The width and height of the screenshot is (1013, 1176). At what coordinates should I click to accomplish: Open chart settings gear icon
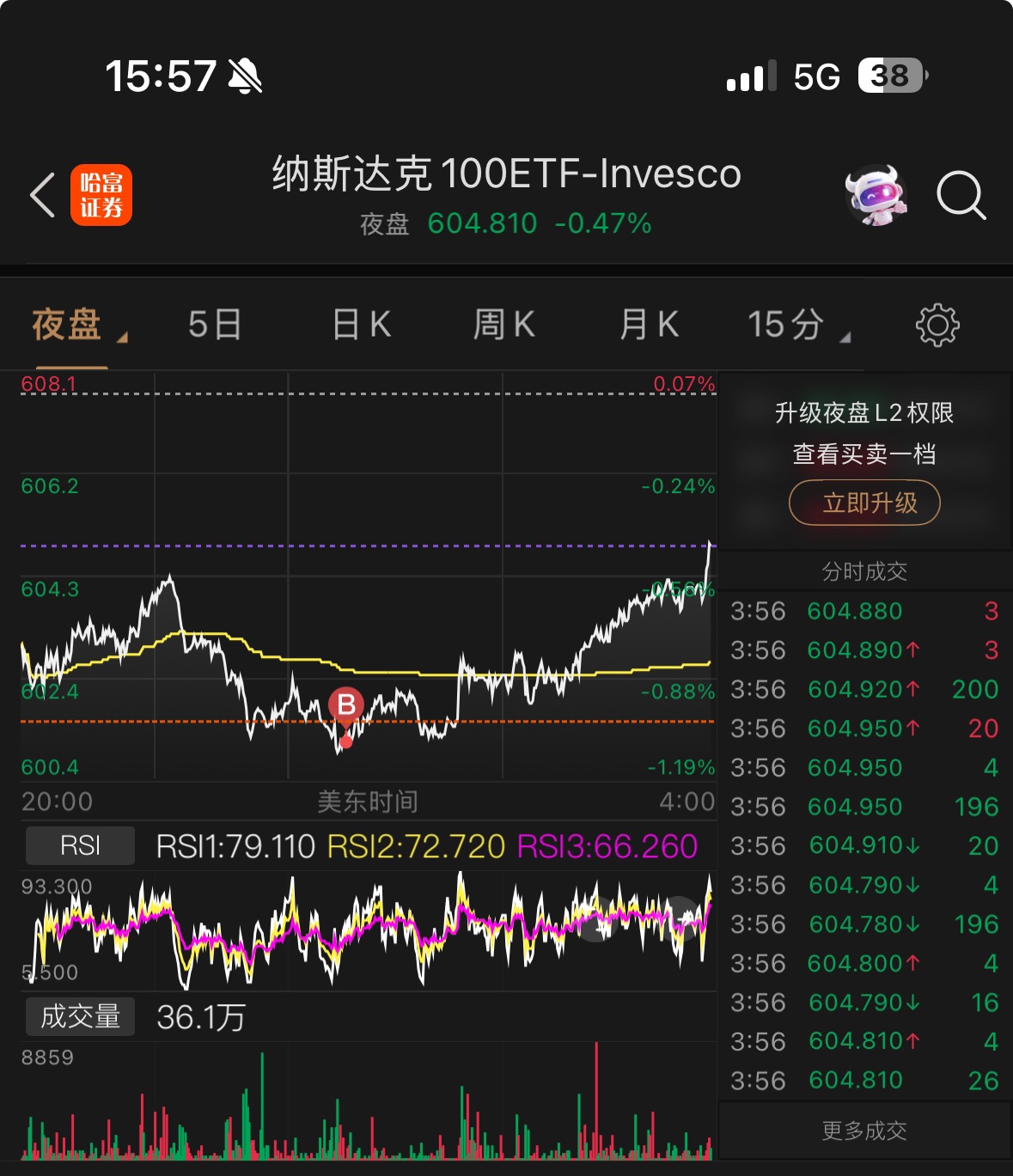pyautogui.click(x=937, y=326)
